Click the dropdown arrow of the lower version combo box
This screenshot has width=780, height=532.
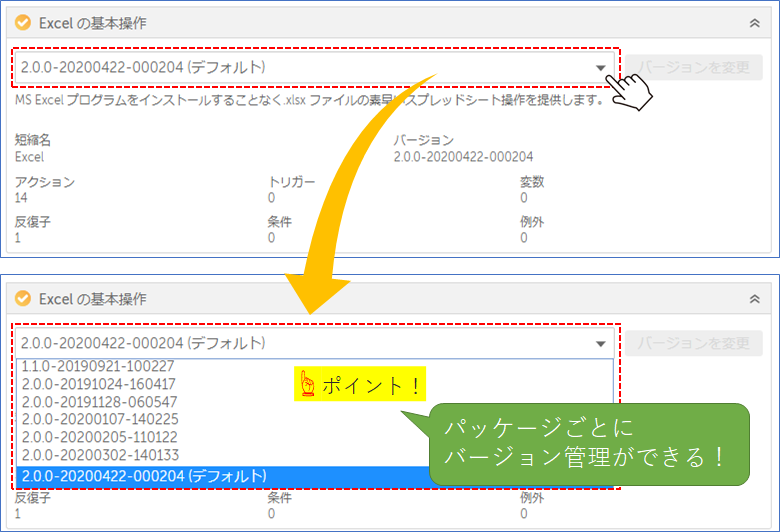click(600, 343)
